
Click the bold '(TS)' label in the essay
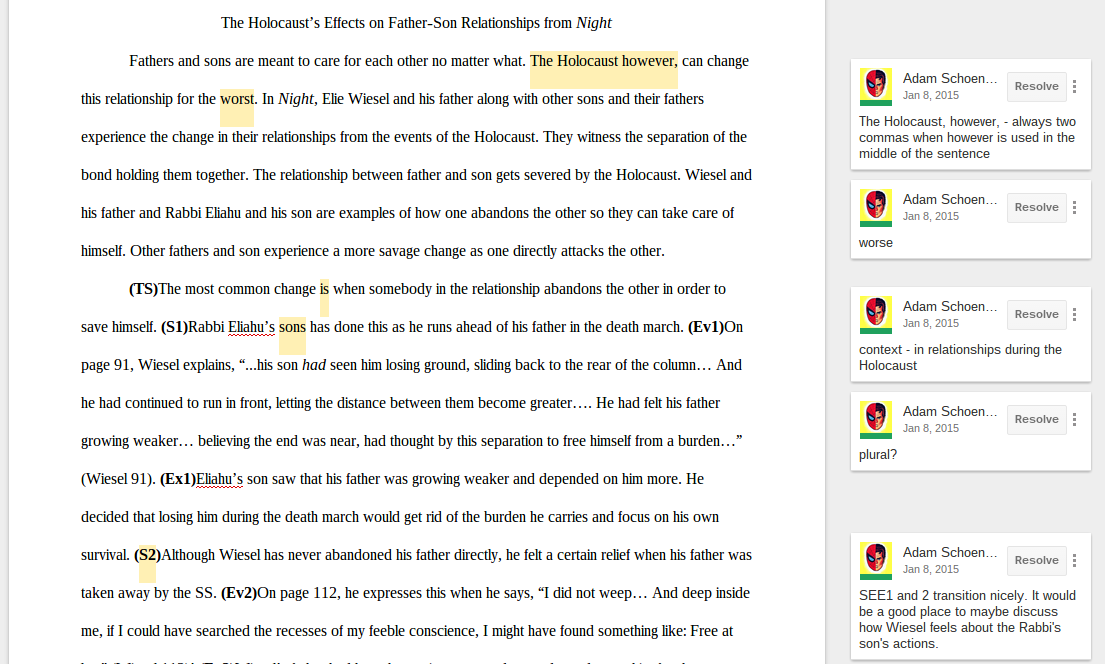[143, 290]
